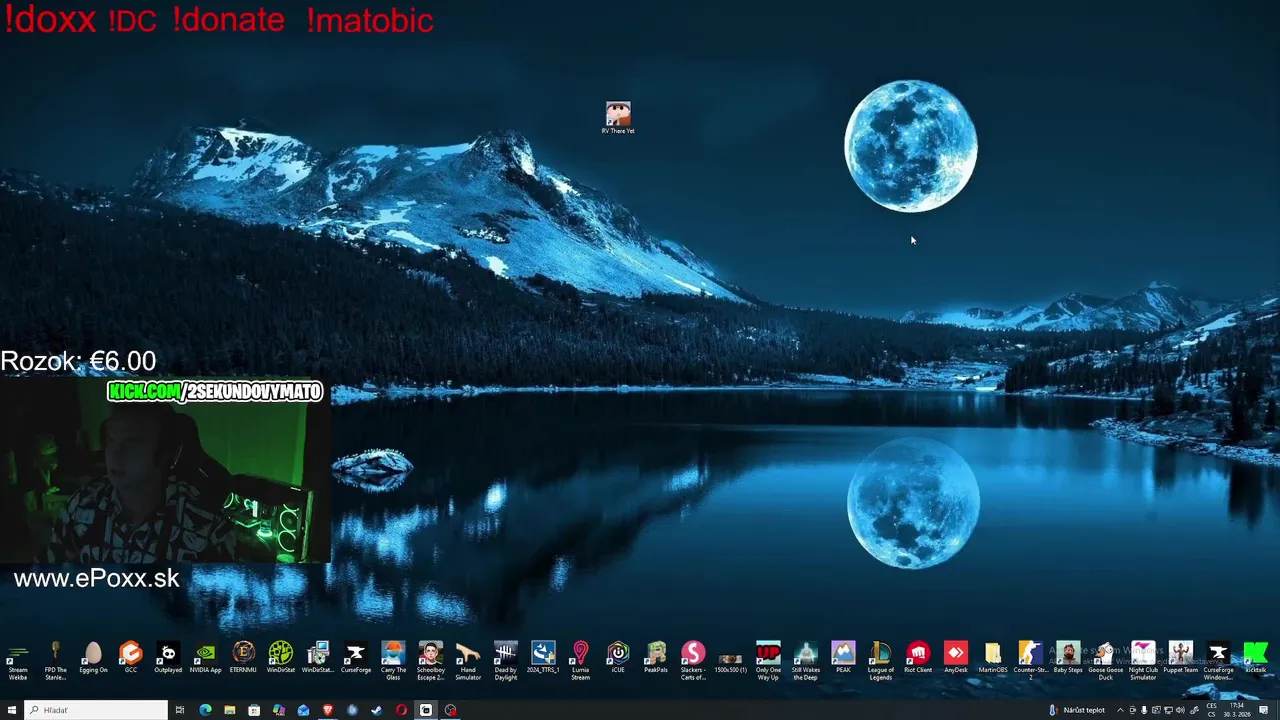This screenshot has height=720, width=1280.
Task: Select the CurseForge Windows... shortcut
Action: pos(1218,661)
